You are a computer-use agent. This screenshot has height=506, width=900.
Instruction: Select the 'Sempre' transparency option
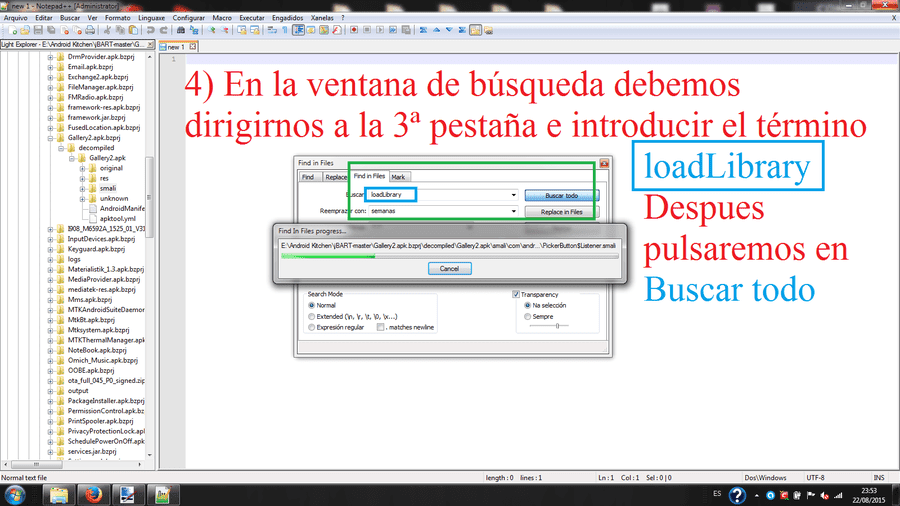tap(527, 316)
